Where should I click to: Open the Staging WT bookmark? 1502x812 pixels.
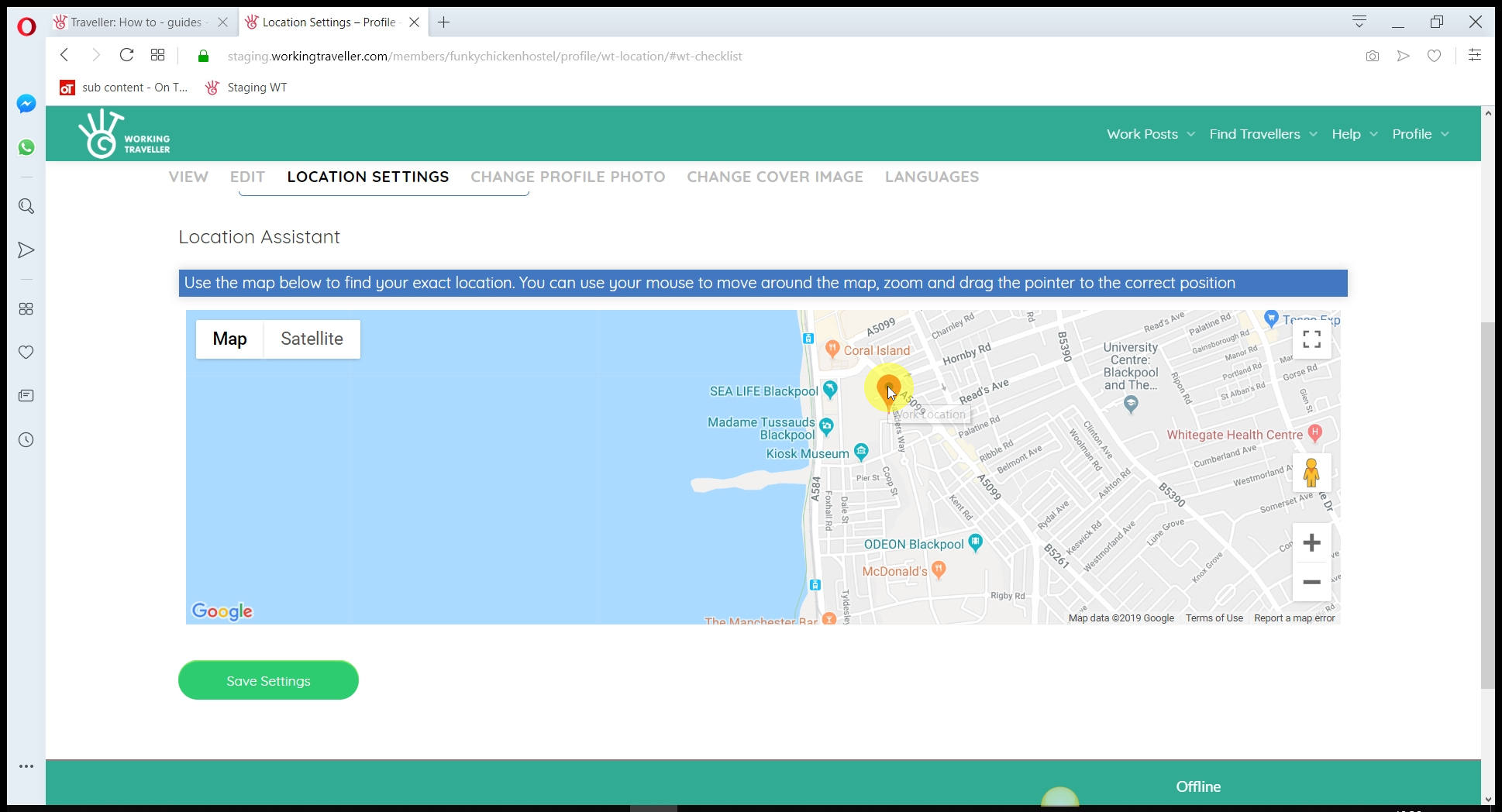(246, 88)
